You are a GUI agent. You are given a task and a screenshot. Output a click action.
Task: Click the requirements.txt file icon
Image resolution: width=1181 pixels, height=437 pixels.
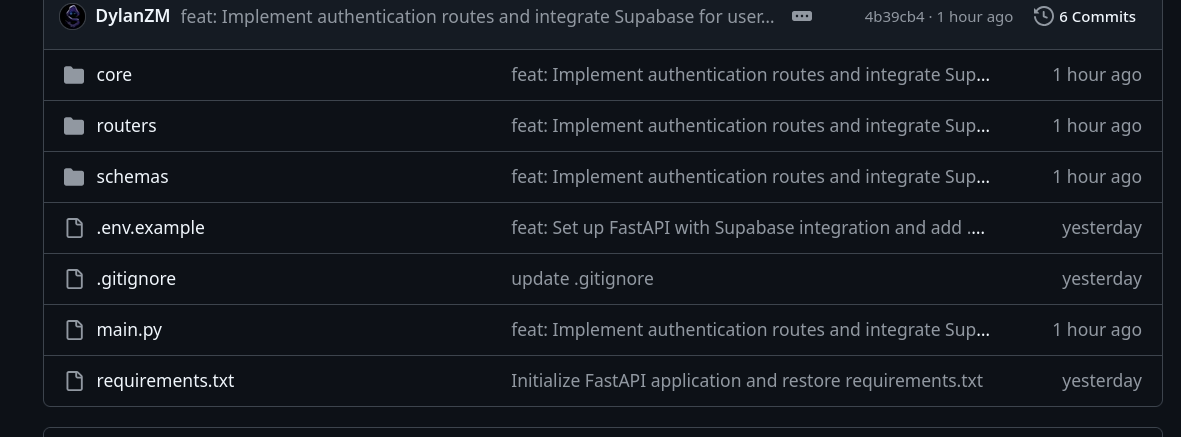(x=74, y=381)
